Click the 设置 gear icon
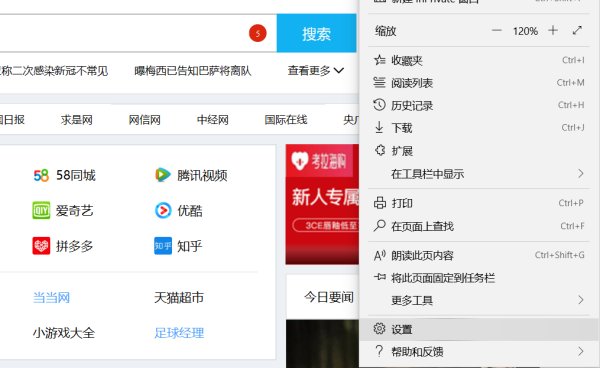Image resolution: width=600 pixels, height=368 pixels. tap(379, 328)
